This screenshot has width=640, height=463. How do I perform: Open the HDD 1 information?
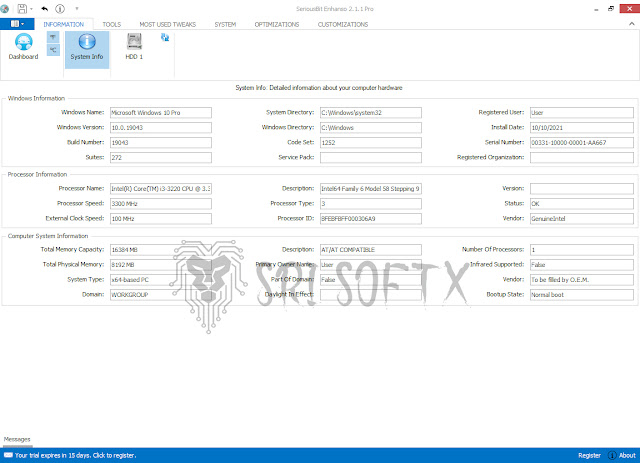tap(134, 47)
